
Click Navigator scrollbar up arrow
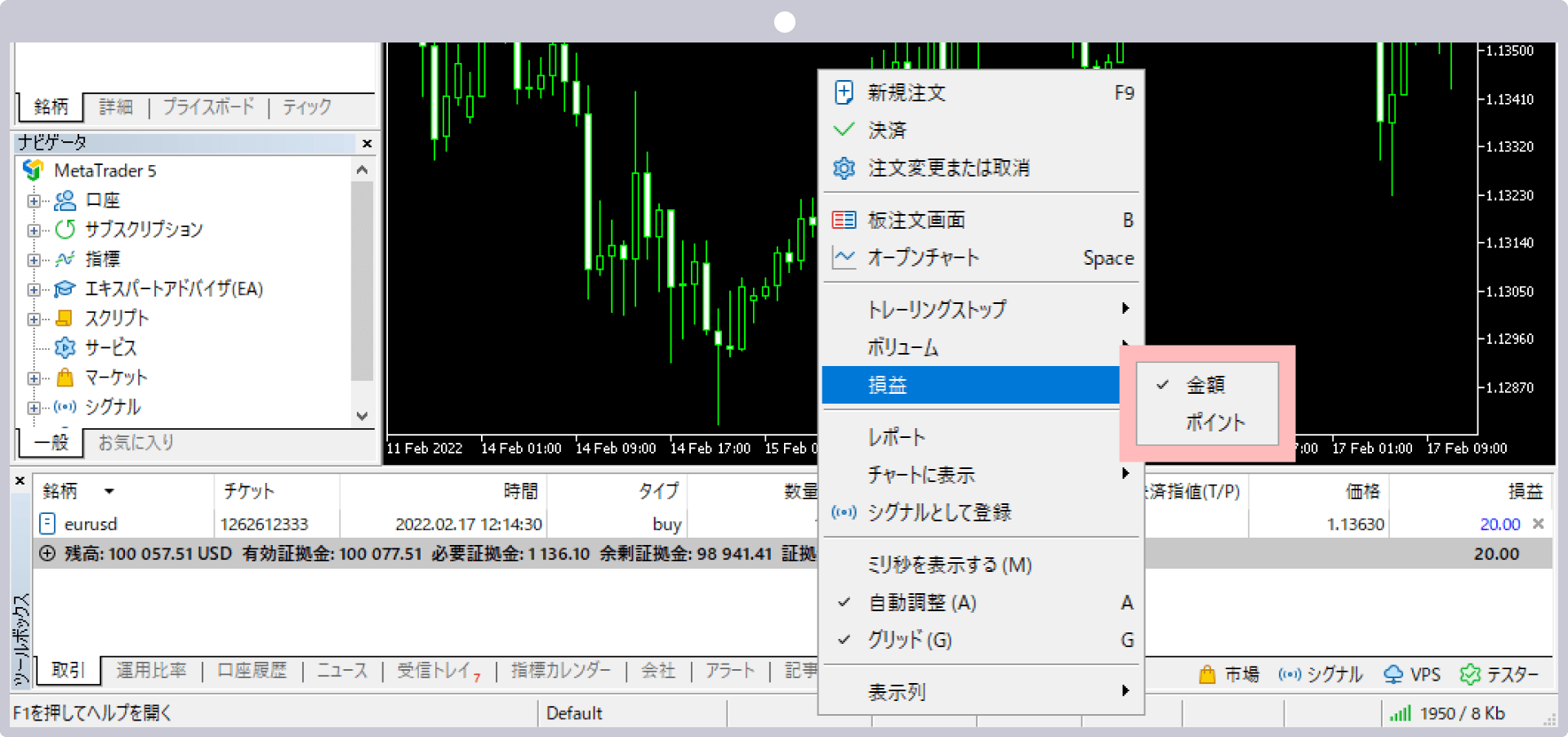pyautogui.click(x=362, y=170)
